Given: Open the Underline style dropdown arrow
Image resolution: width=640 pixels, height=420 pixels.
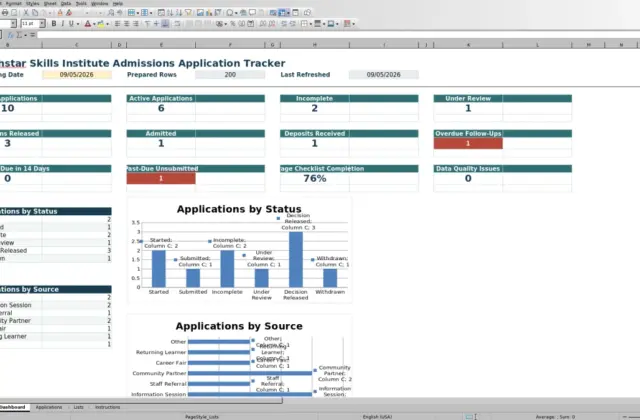Looking at the screenshot, I should [78, 24].
